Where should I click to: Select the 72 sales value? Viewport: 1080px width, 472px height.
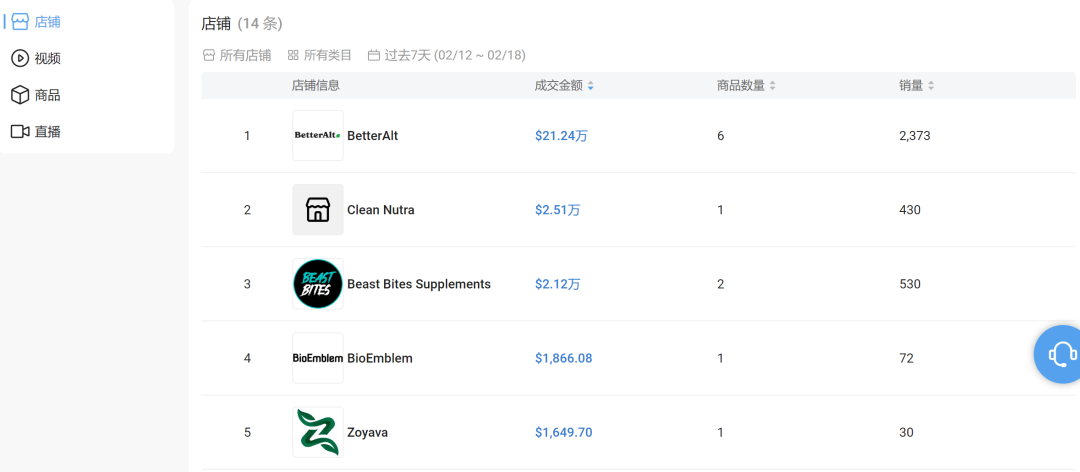point(906,358)
